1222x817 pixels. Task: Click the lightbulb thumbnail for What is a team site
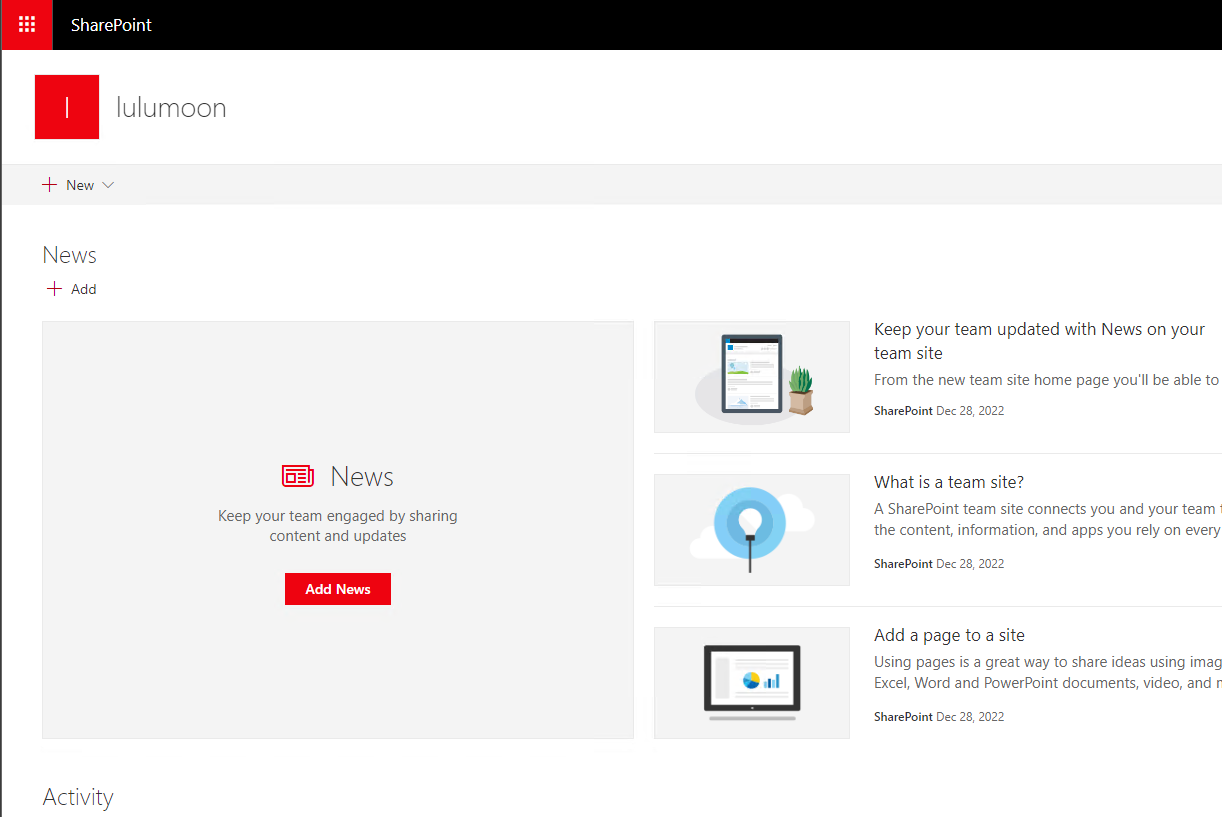[x=751, y=529]
